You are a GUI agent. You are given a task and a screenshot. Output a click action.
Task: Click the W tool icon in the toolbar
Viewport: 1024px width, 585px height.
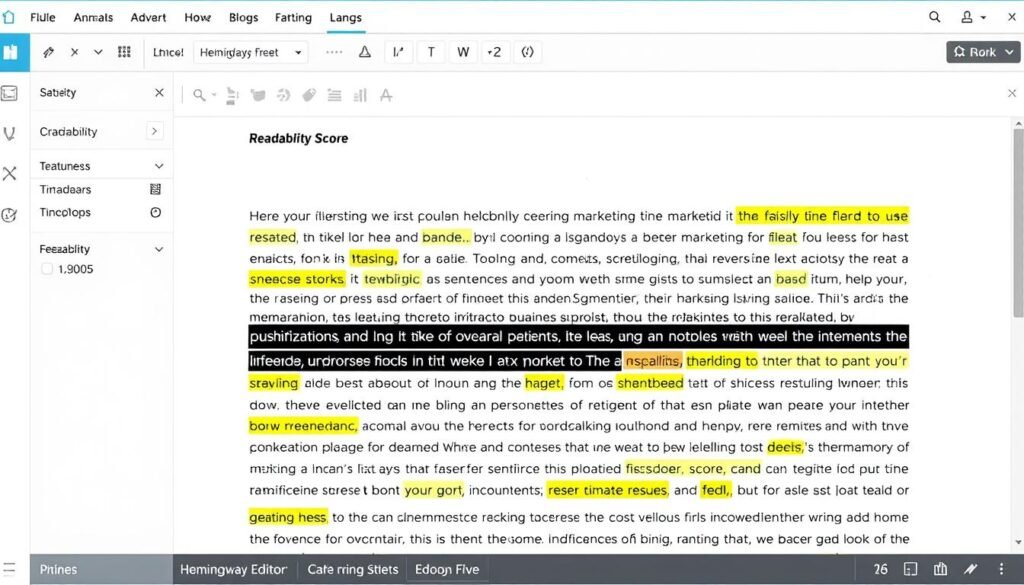(x=463, y=51)
